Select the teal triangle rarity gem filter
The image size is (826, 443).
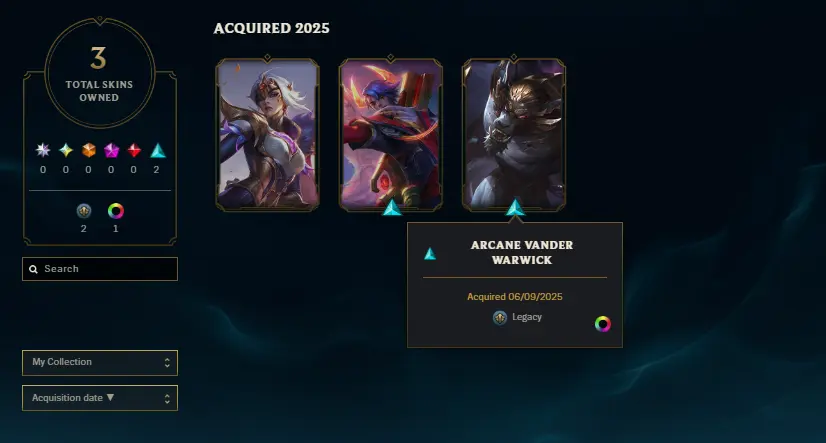pyautogui.click(x=158, y=151)
